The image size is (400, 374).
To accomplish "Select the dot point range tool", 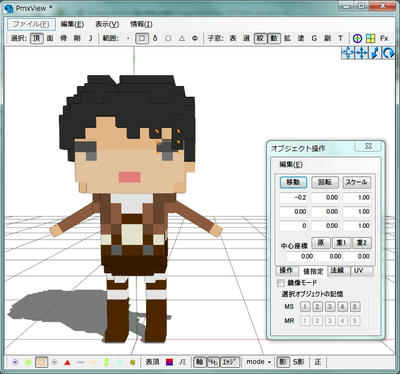I will coord(128,38).
